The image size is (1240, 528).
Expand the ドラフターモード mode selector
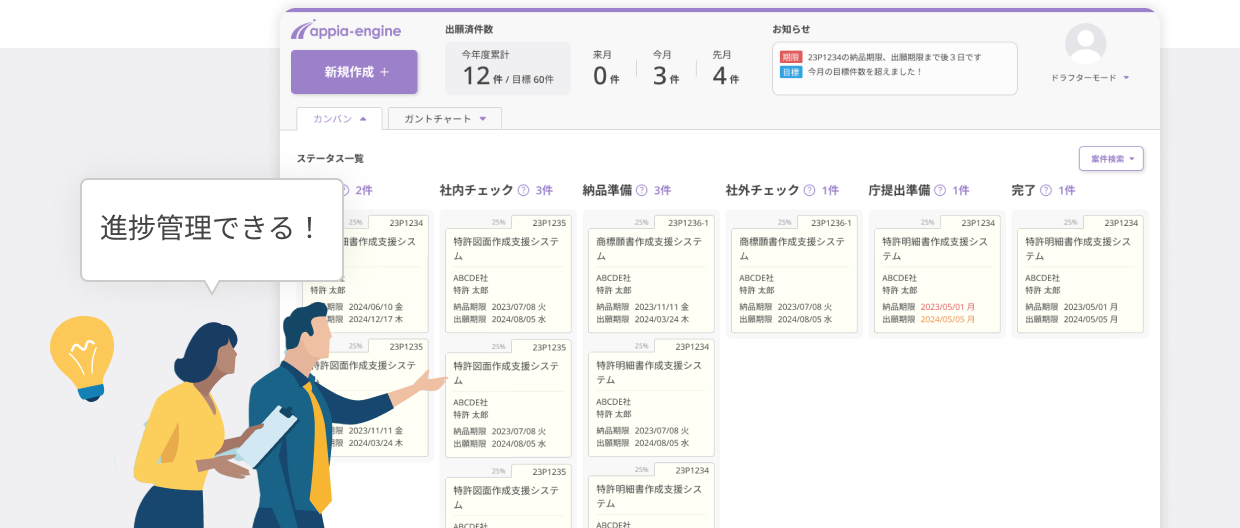[1089, 78]
